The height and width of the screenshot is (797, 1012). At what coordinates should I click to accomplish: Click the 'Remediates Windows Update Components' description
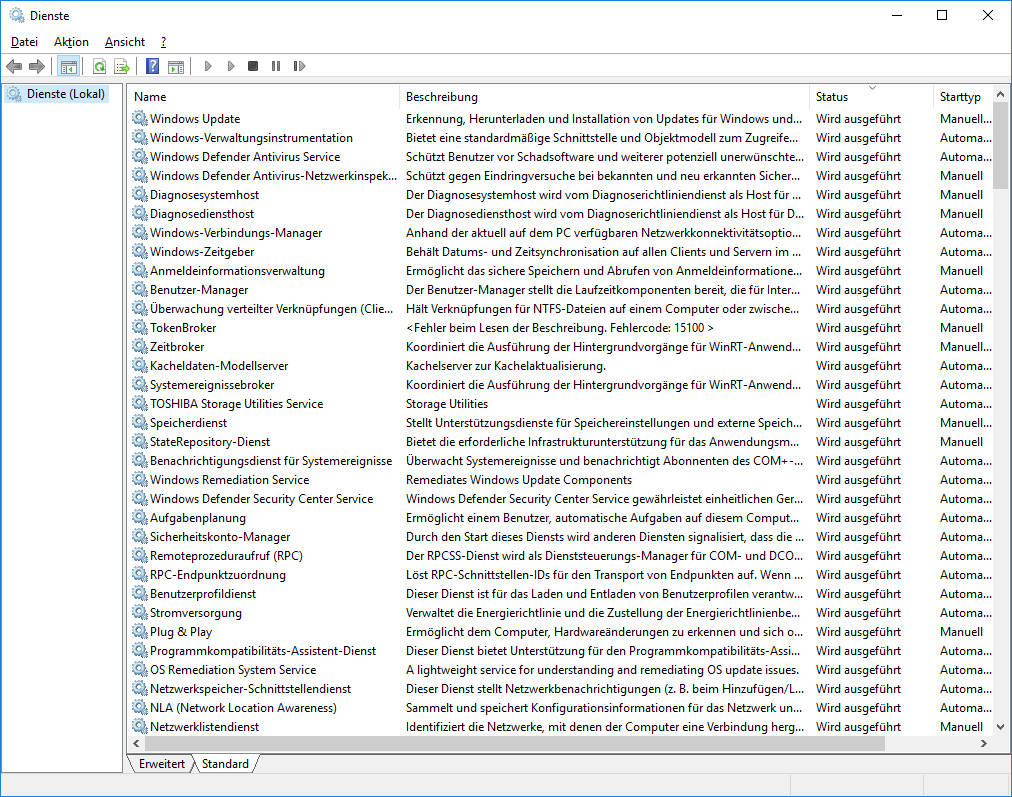pyautogui.click(x=519, y=480)
